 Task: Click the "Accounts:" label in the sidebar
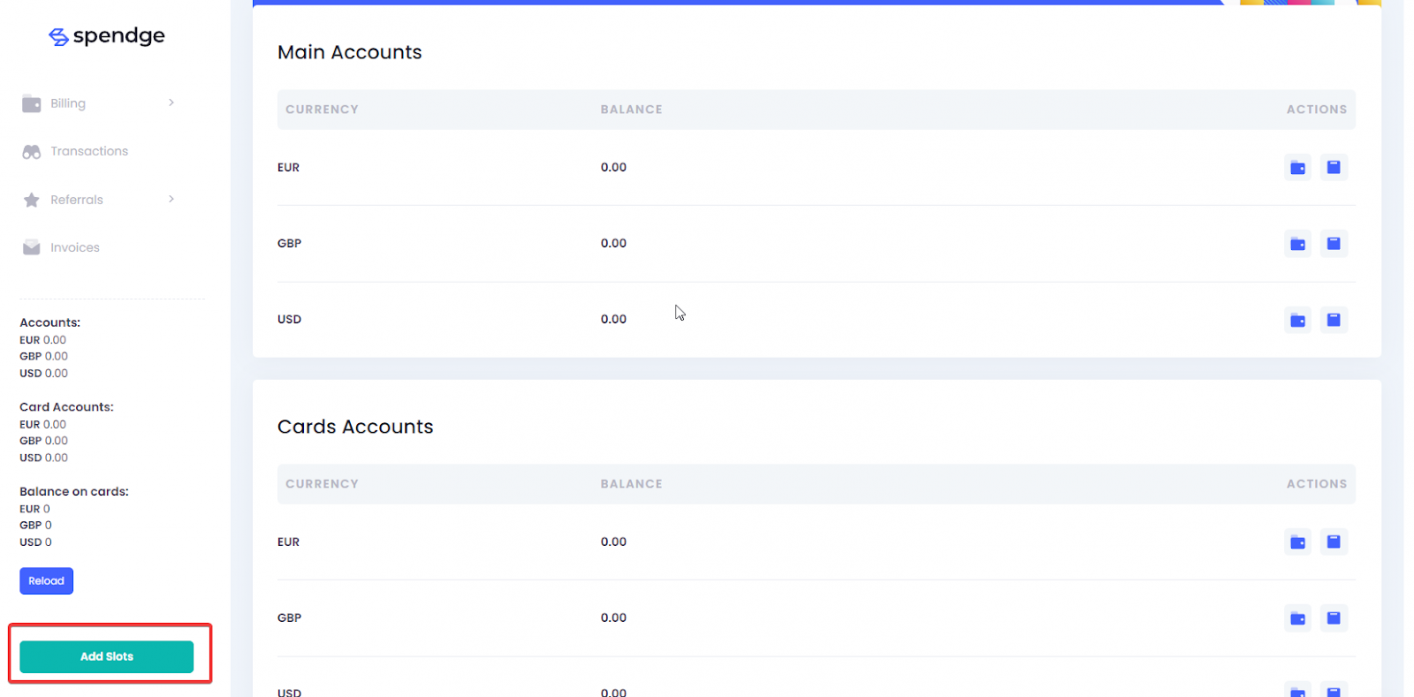point(50,323)
